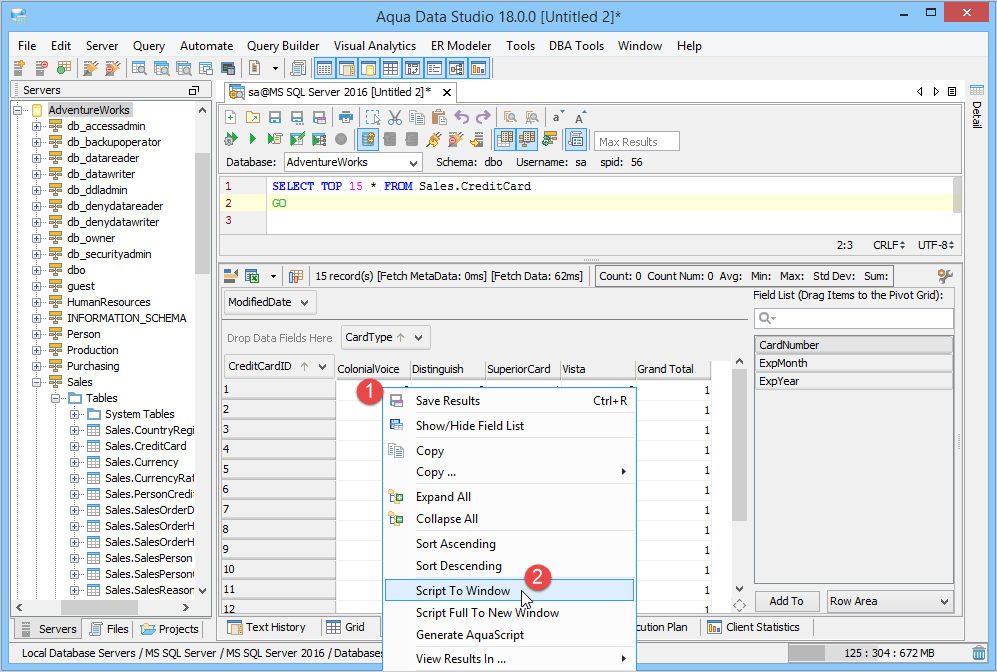Viewport: 997px width, 672px height.
Task: Click the trash can icon in status bar
Action: click(x=979, y=653)
